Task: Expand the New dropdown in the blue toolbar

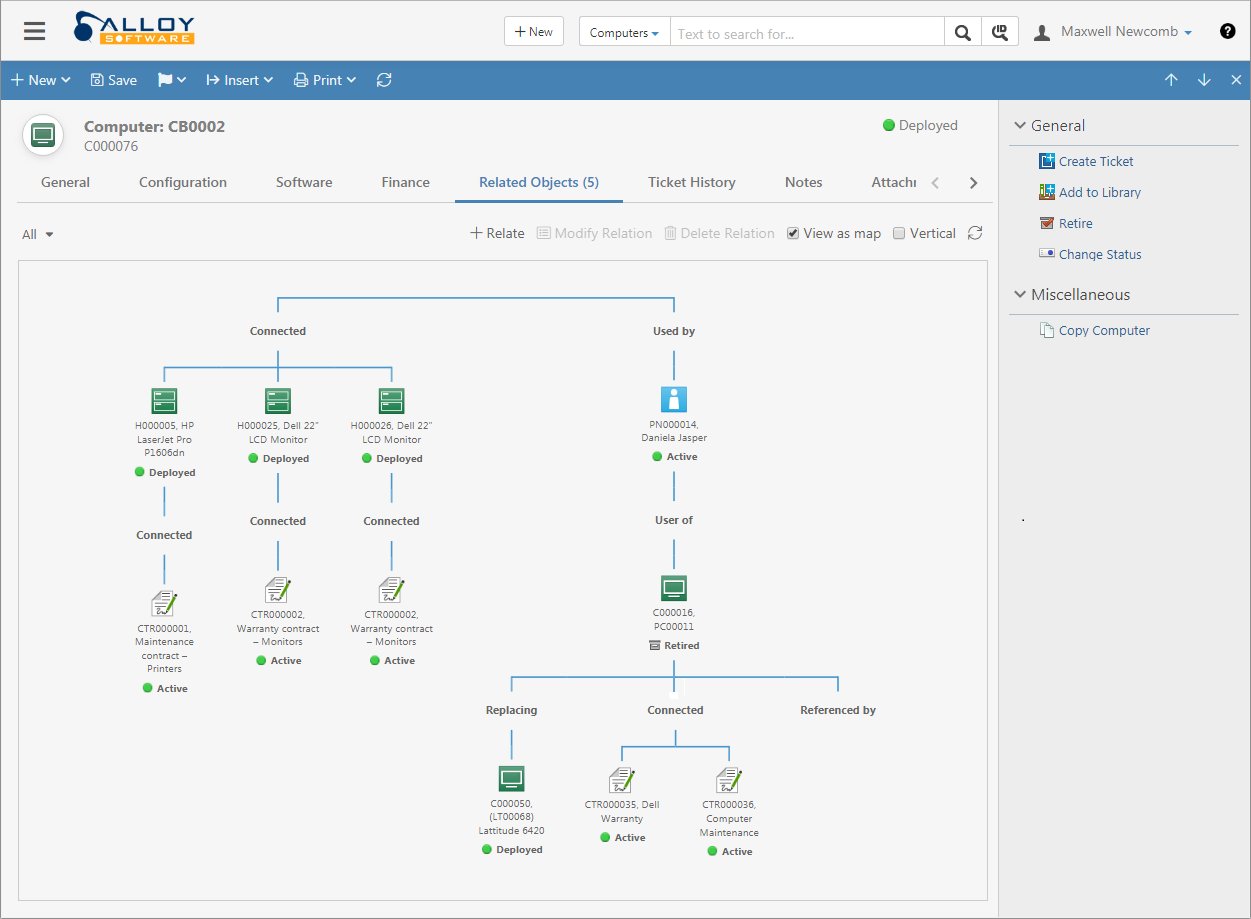Action: pos(40,79)
